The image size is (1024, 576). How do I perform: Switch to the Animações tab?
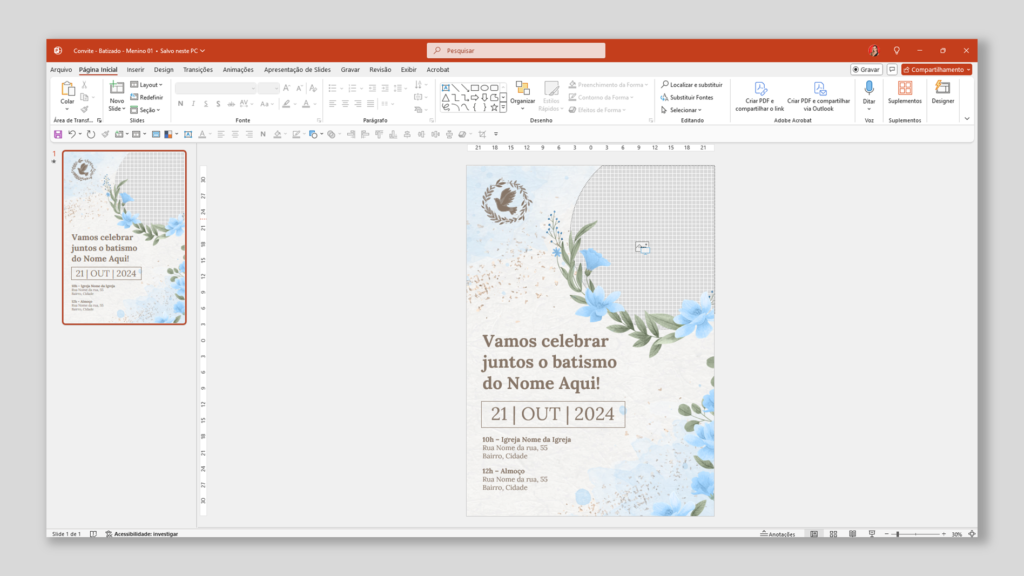[238, 69]
